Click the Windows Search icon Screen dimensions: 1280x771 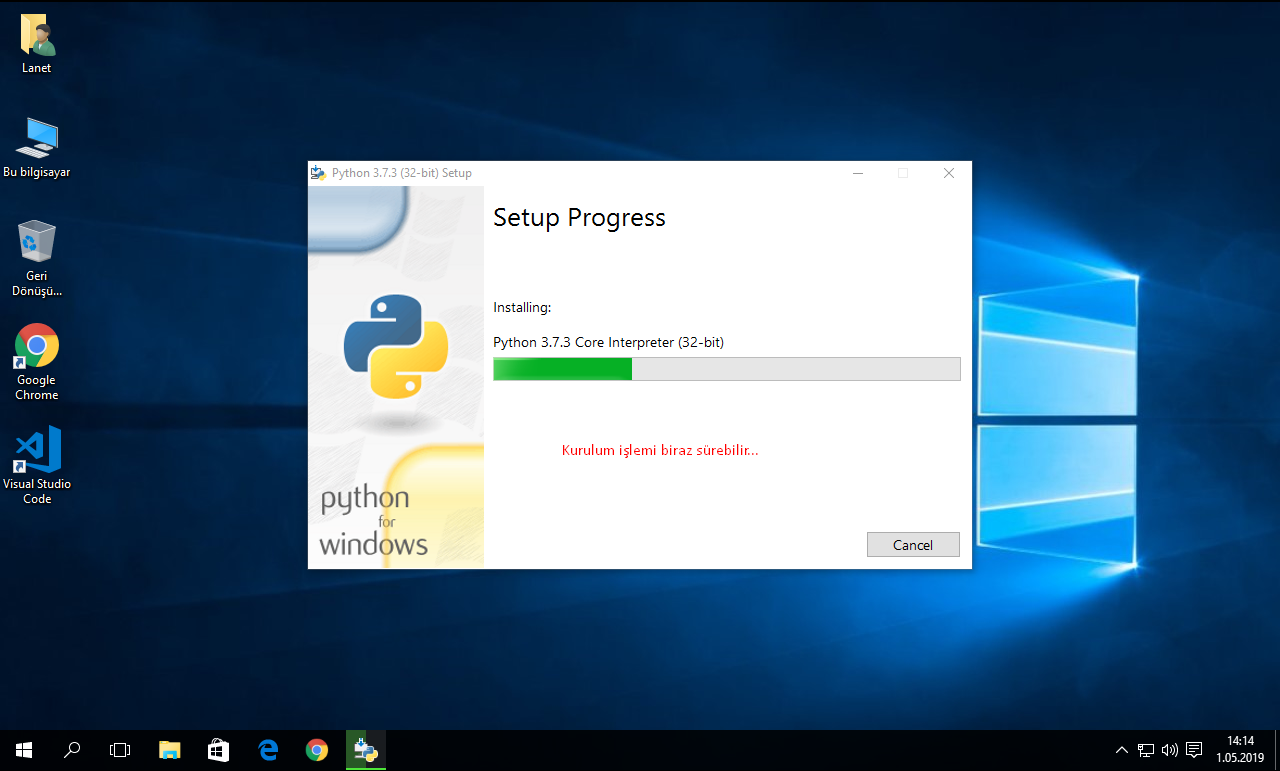click(71, 749)
